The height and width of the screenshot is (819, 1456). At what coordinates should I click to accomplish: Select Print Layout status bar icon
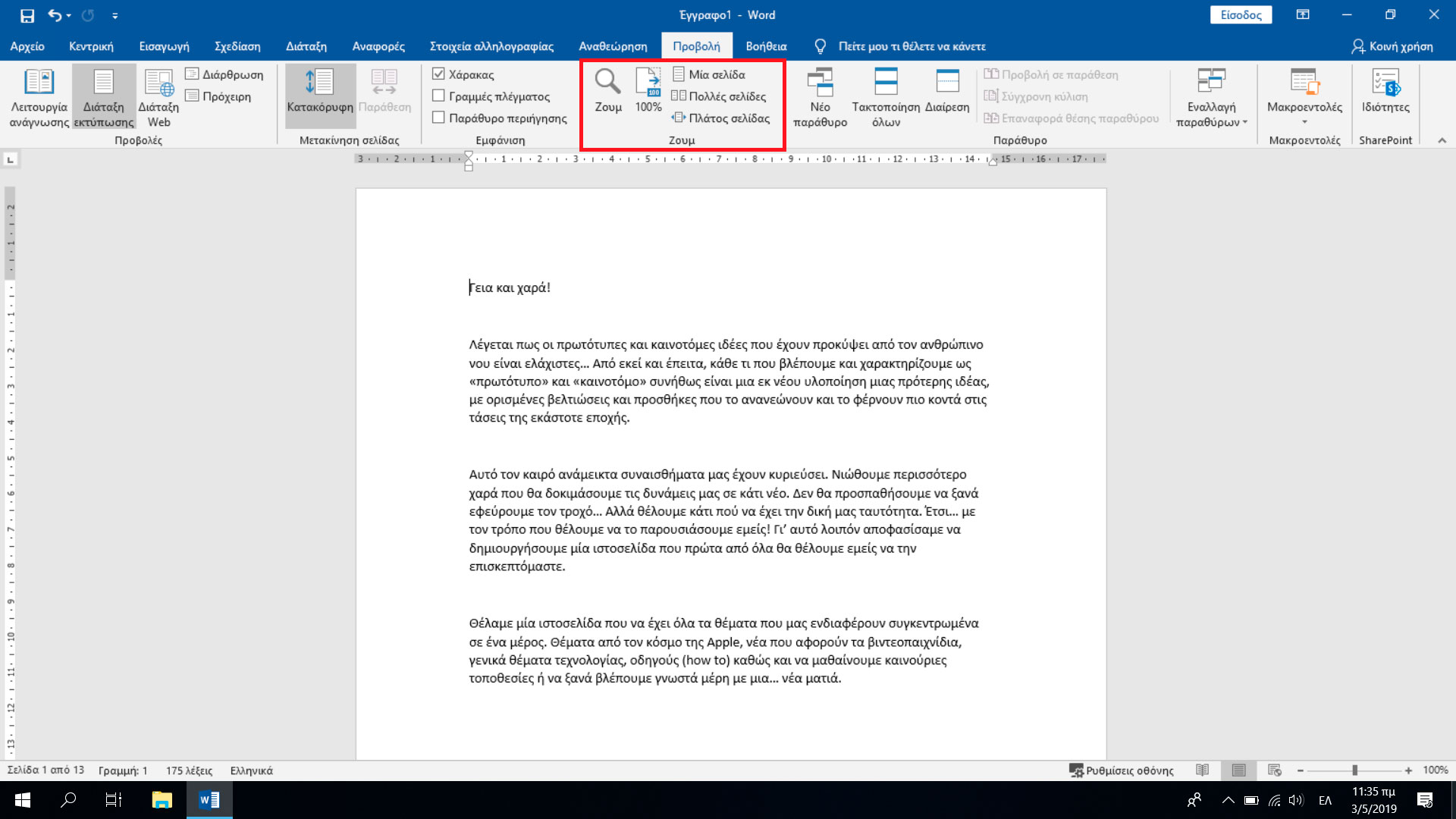(1238, 770)
